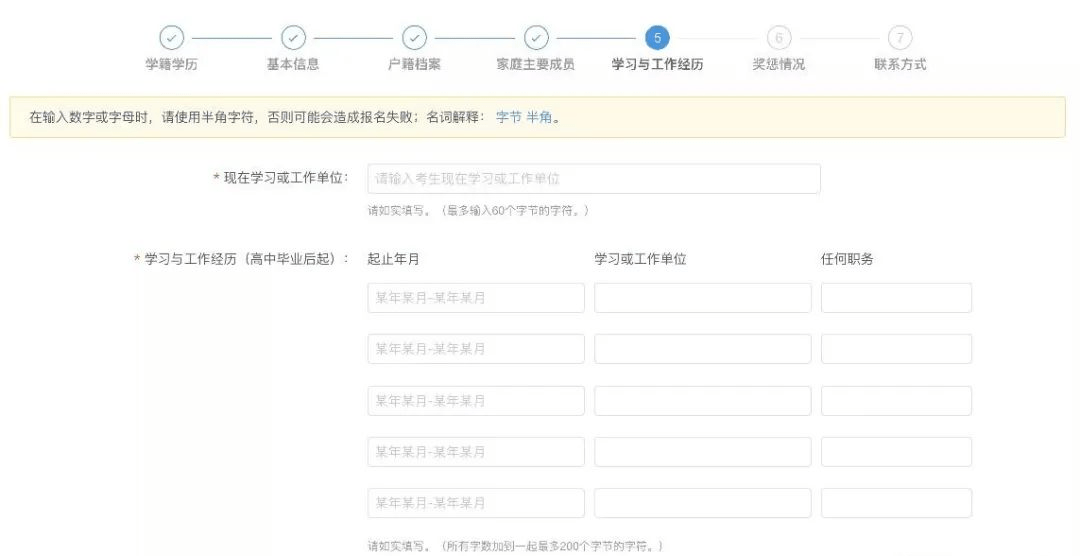
Task: Click the step 6 circle for 奖惩情况
Action: click(x=778, y=38)
